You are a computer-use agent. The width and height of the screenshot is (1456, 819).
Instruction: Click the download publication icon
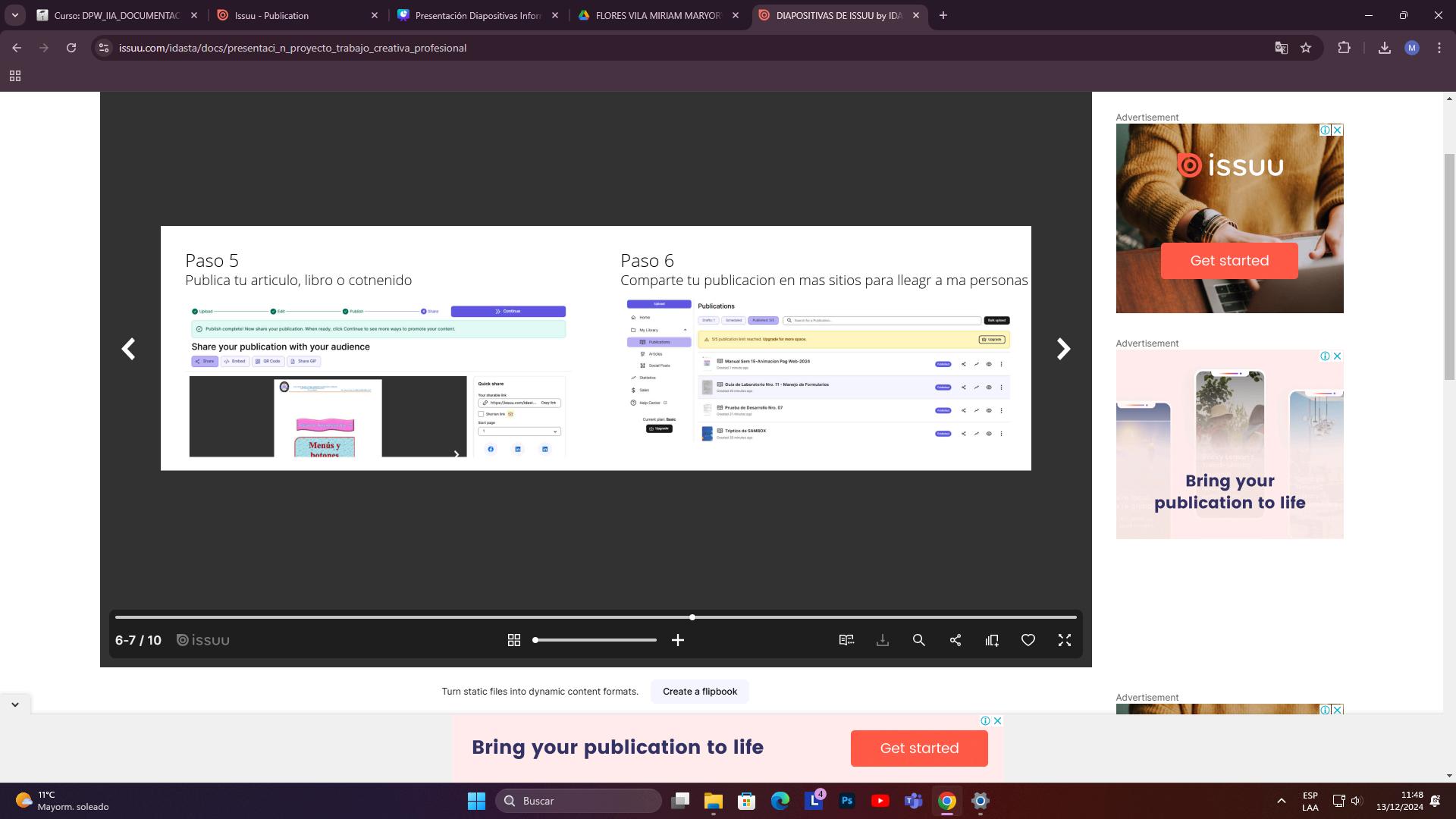tap(883, 640)
